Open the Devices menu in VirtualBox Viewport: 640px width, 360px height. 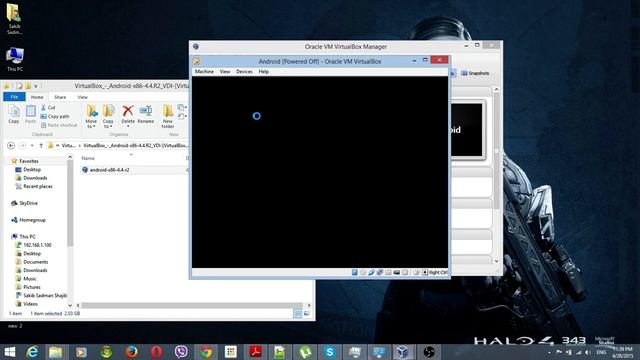click(244, 71)
